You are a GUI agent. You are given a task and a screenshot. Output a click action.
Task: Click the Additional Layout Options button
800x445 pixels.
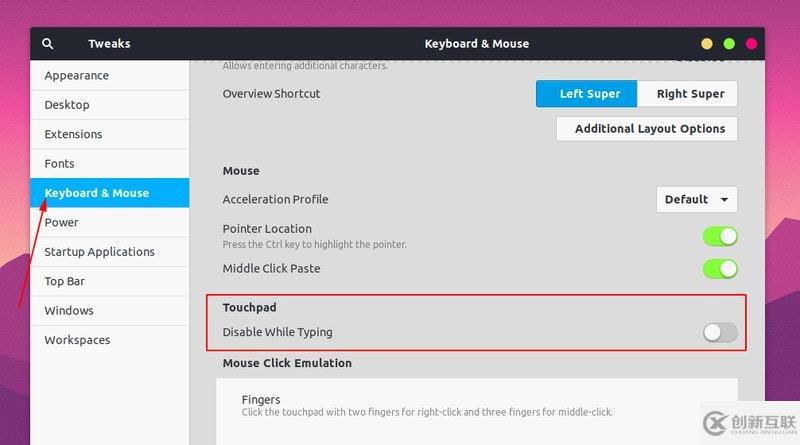point(649,129)
